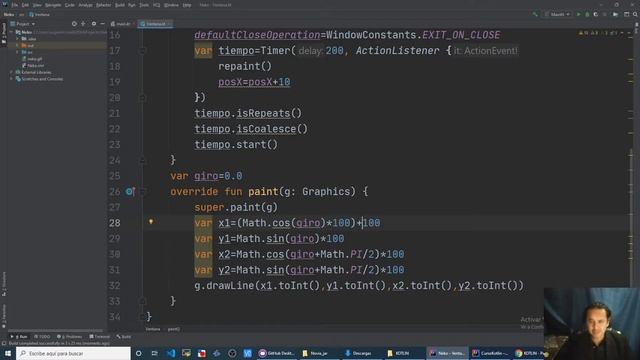
Task: Open the CursoKotlin IntelliJ taskbar window
Action: (x=490, y=353)
